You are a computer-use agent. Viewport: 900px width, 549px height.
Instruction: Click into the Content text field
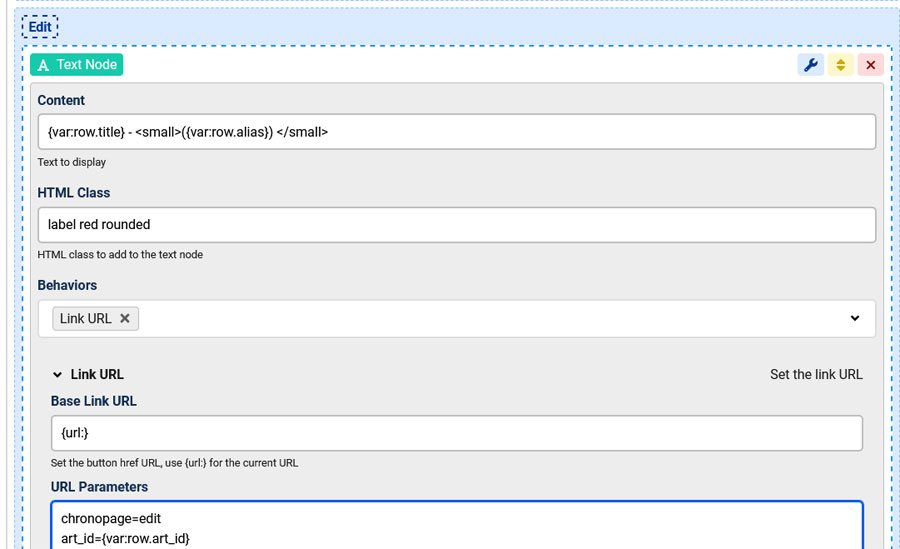pos(457,132)
